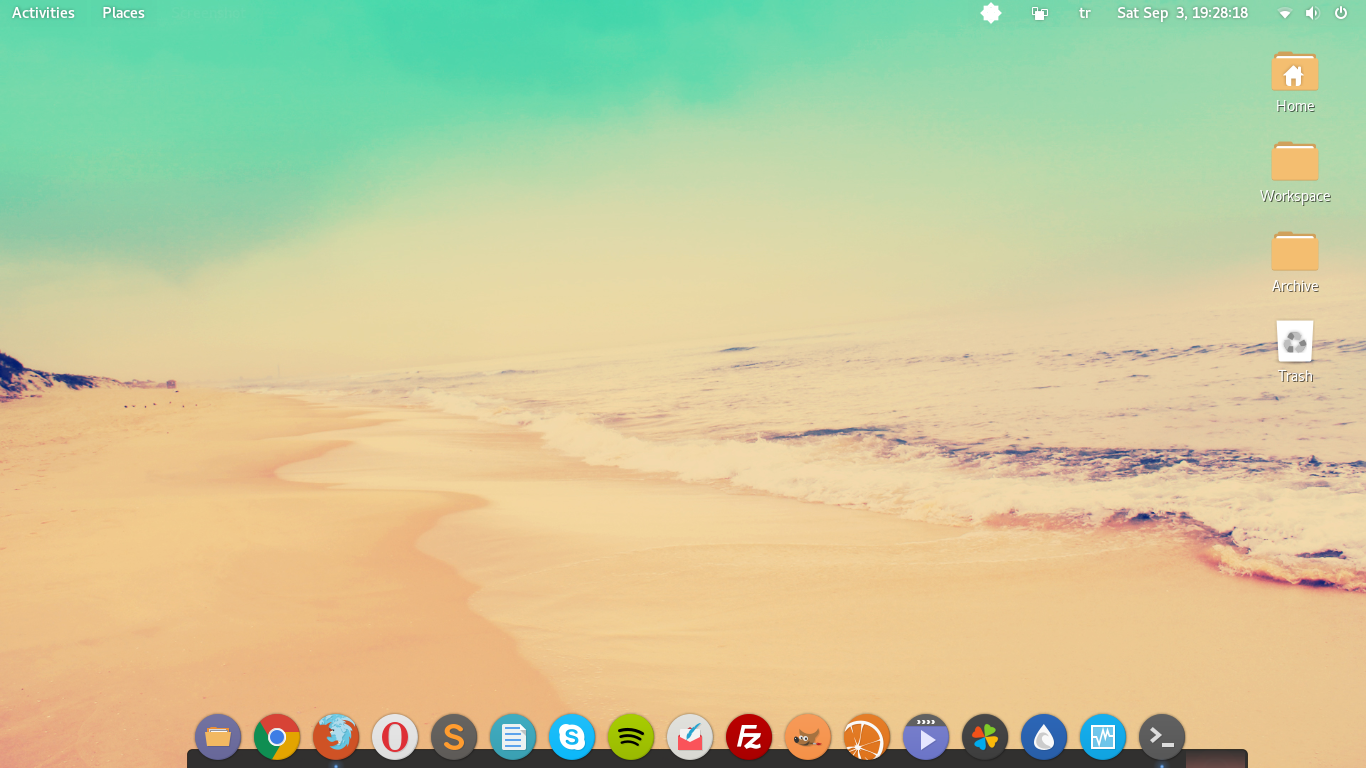Launch the Terminal from the dock
Viewport: 1366px width, 768px height.
click(1162, 737)
